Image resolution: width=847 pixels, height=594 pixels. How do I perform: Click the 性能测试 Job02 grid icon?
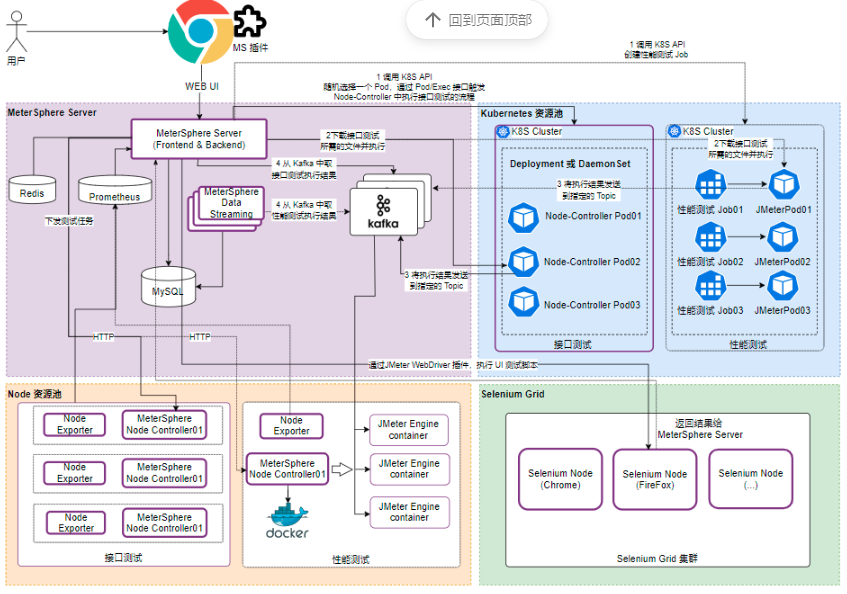[710, 237]
